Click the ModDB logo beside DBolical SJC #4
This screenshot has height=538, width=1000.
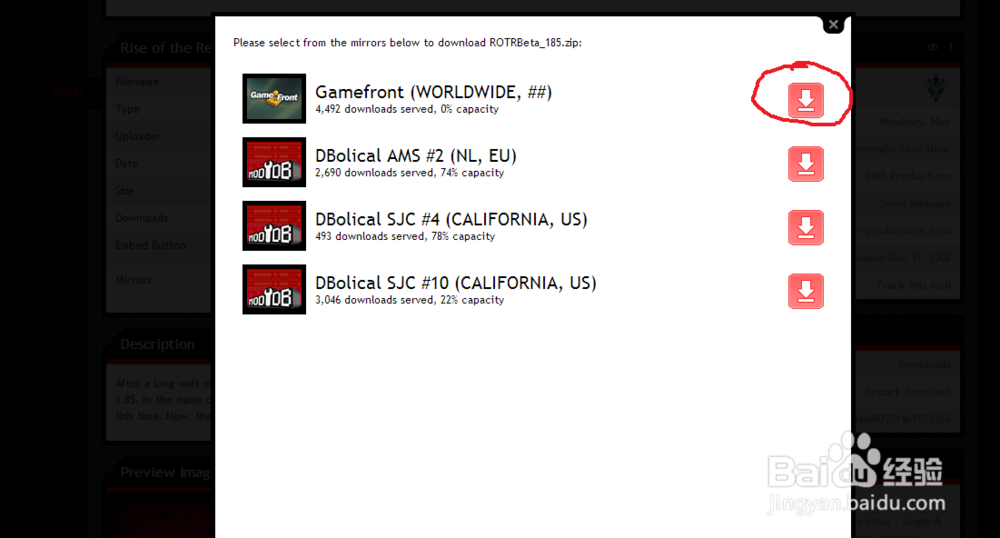click(274, 226)
